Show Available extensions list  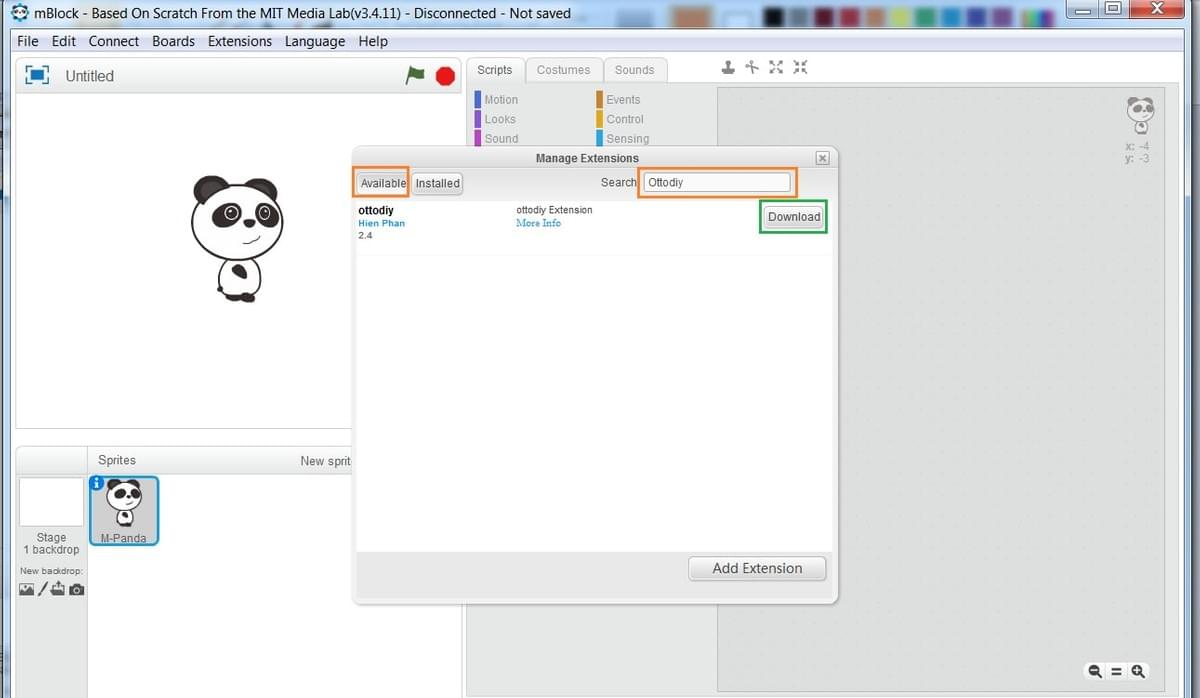click(x=383, y=183)
